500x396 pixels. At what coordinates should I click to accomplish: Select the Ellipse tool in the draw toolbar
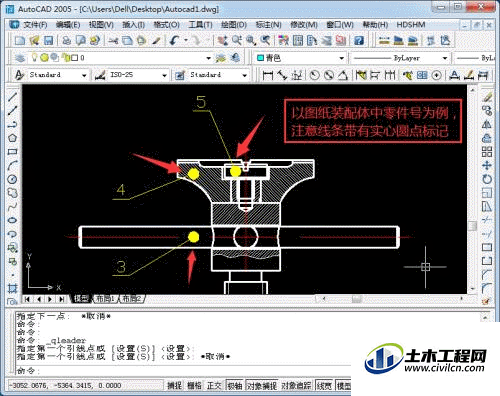pos(12,220)
